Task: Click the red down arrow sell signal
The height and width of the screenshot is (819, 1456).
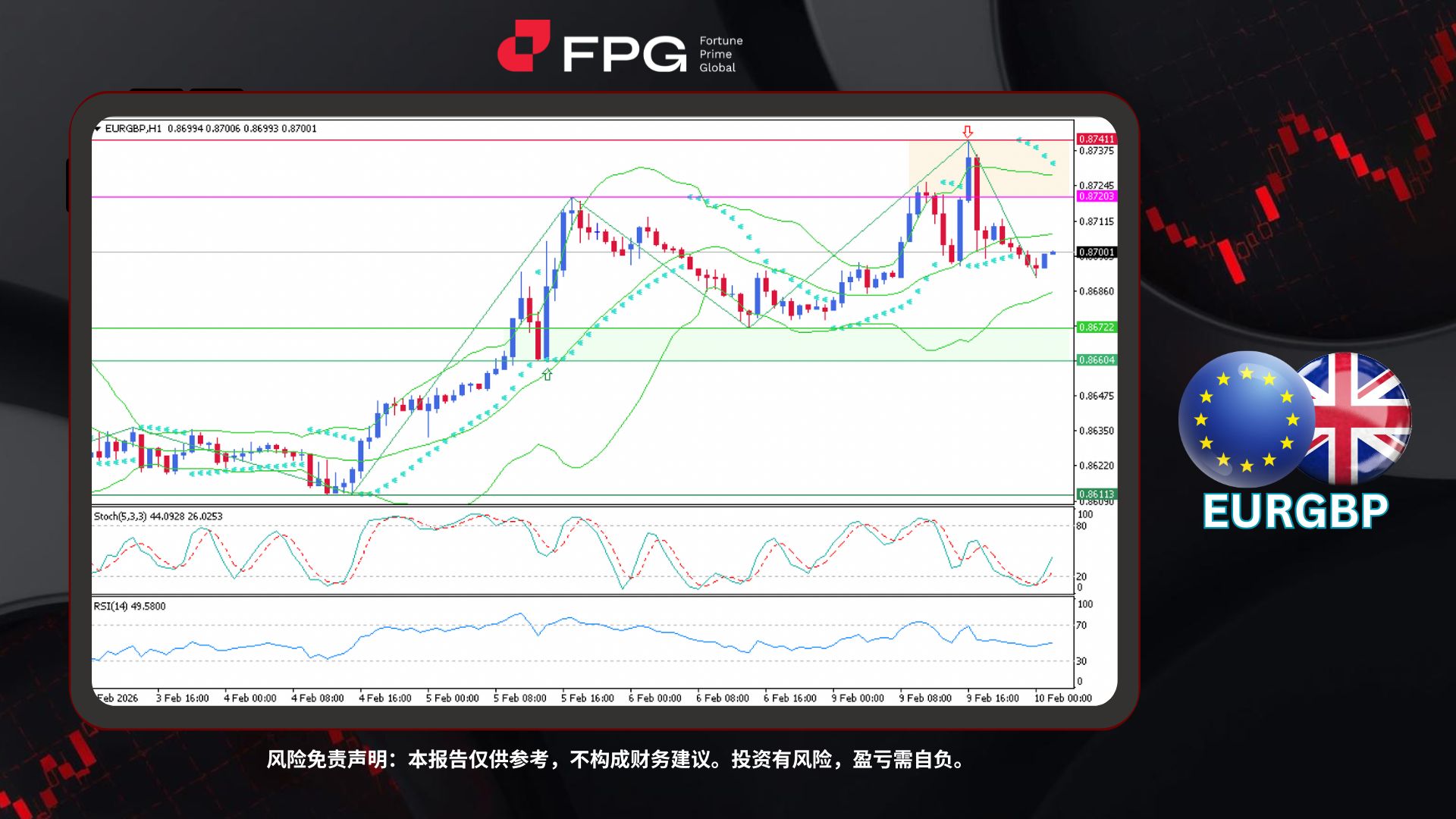Action: [x=968, y=132]
